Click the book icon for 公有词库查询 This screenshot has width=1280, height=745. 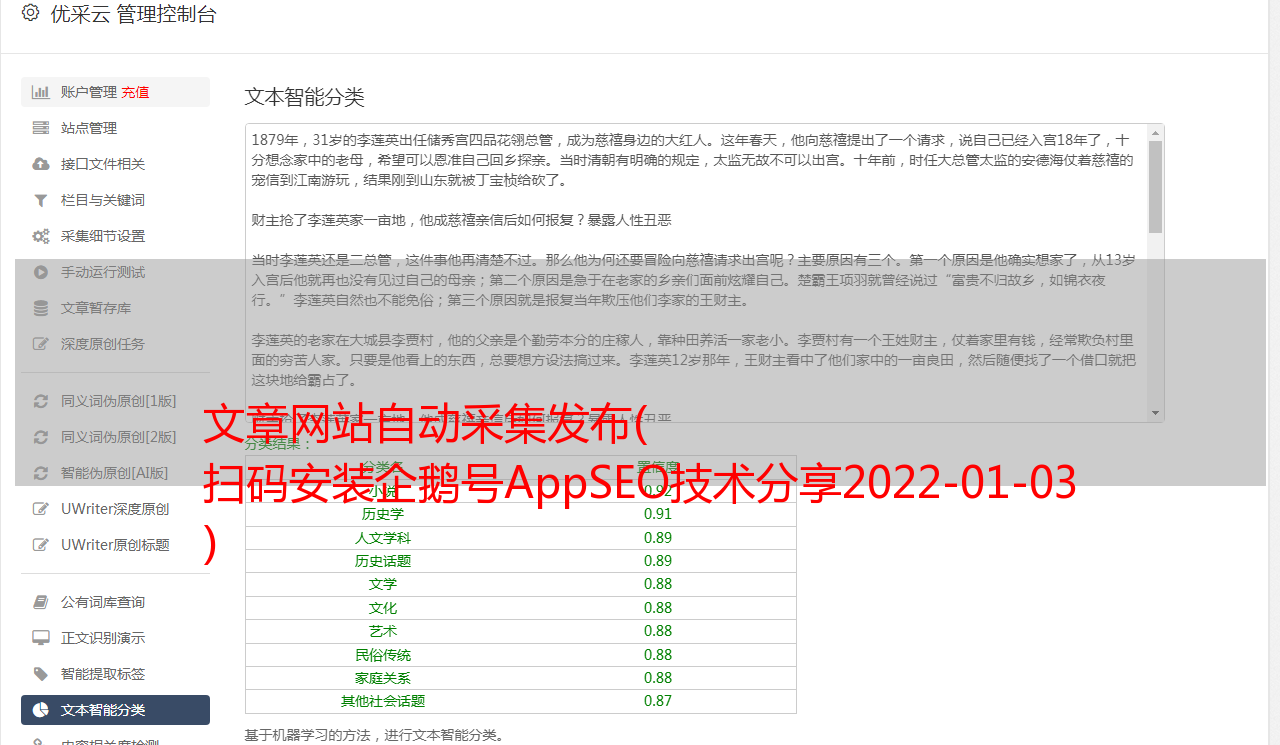tap(41, 602)
